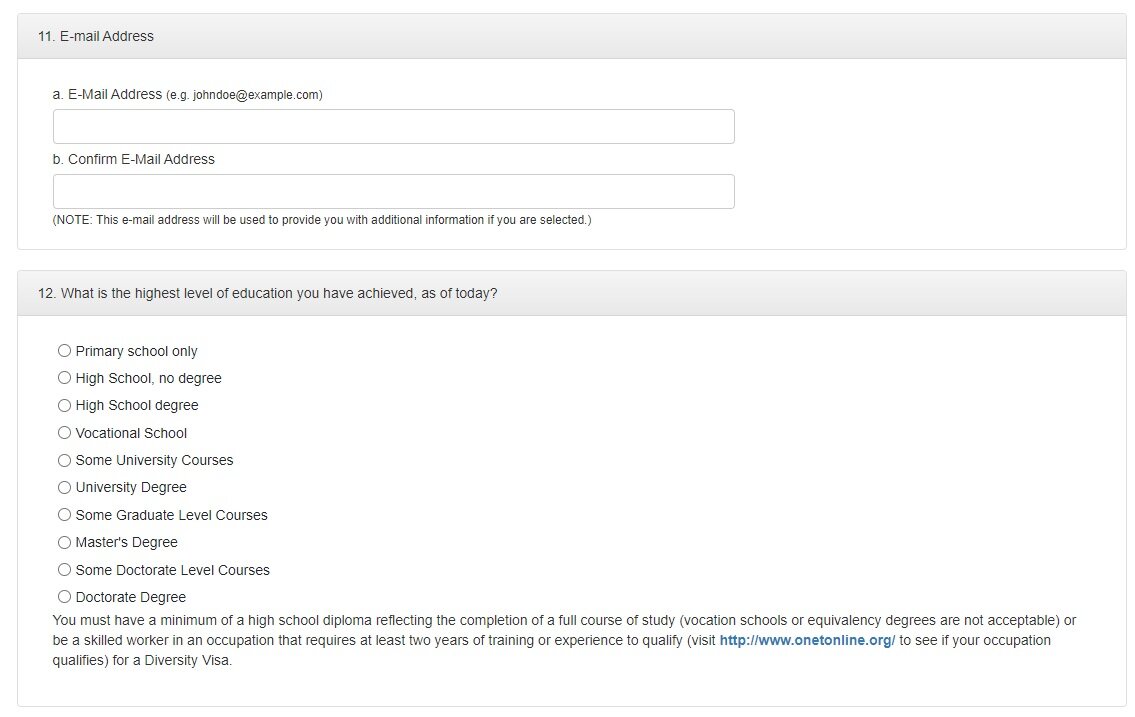Click the highest level of education question header
This screenshot has width=1135, height=717.
[x=267, y=294]
